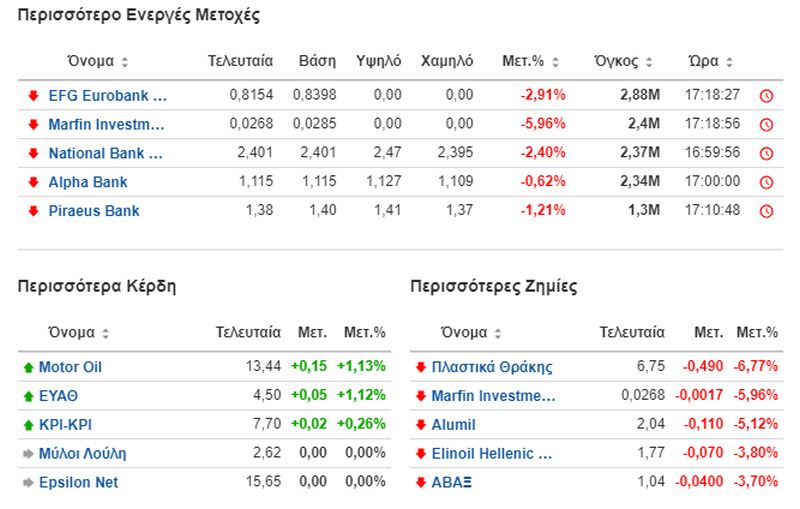This screenshot has height=509, width=800.
Task: Open the ΕΥΑΘ stock page
Action: coord(58,396)
